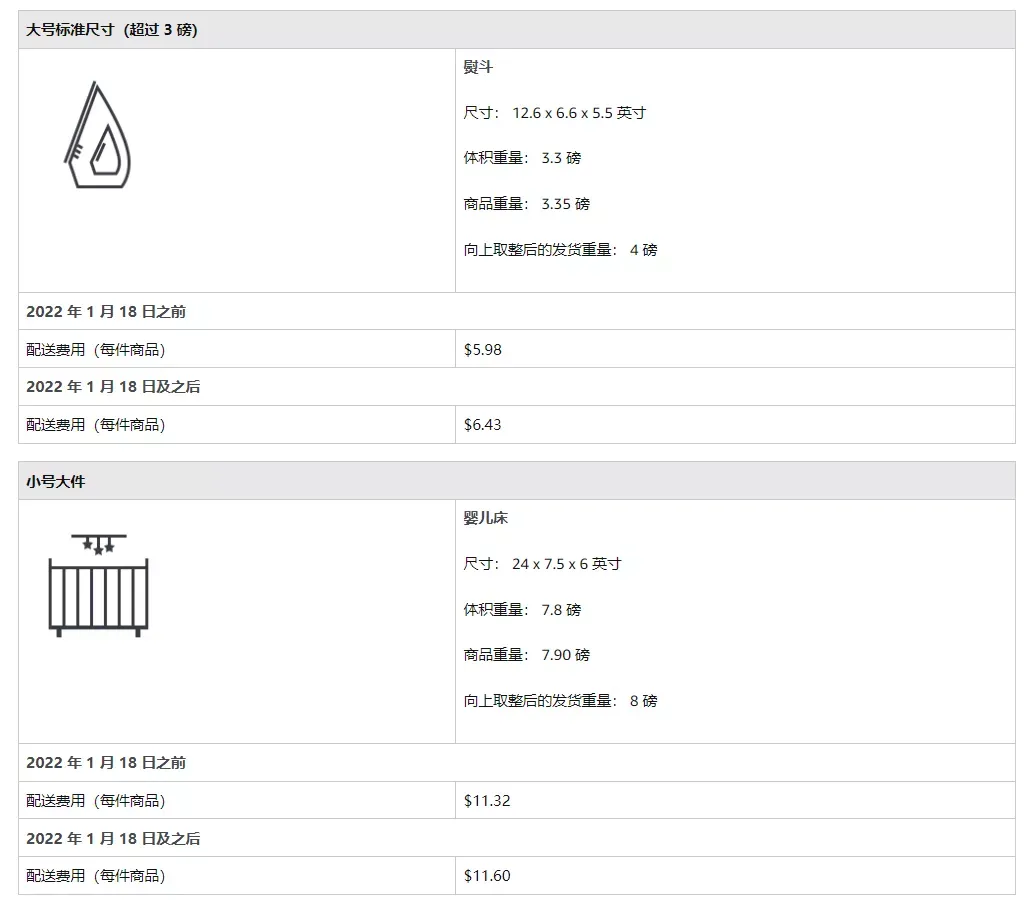Click crib dimensions 24 x 7.5 x 6 英寸
The height and width of the screenshot is (900, 1026).
542,564
